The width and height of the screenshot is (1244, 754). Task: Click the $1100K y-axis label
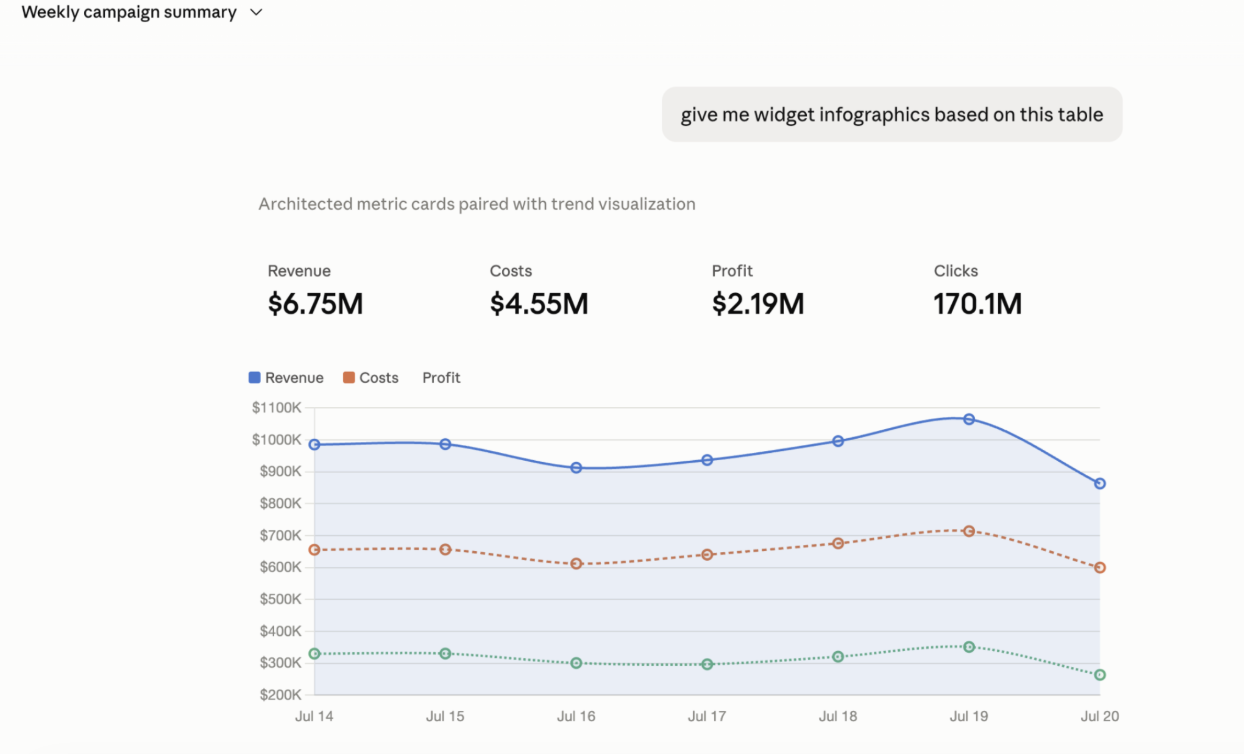277,408
